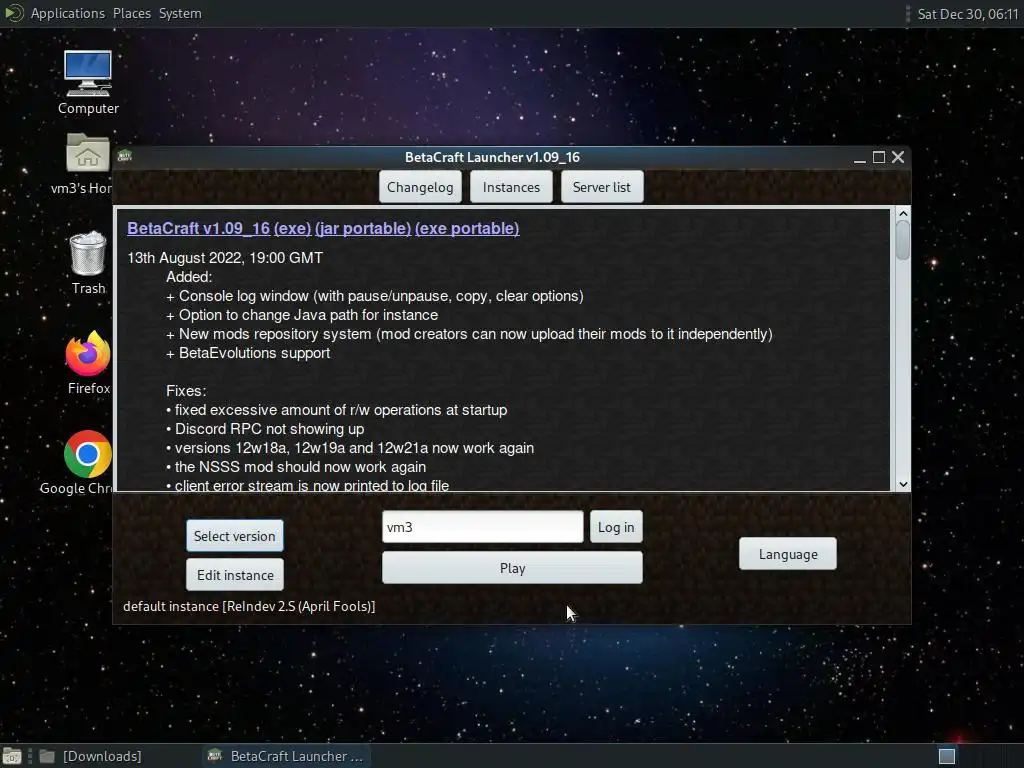Click the '13th August 2022, 19:00 GMT' text
1024x768 pixels.
[x=225, y=258]
